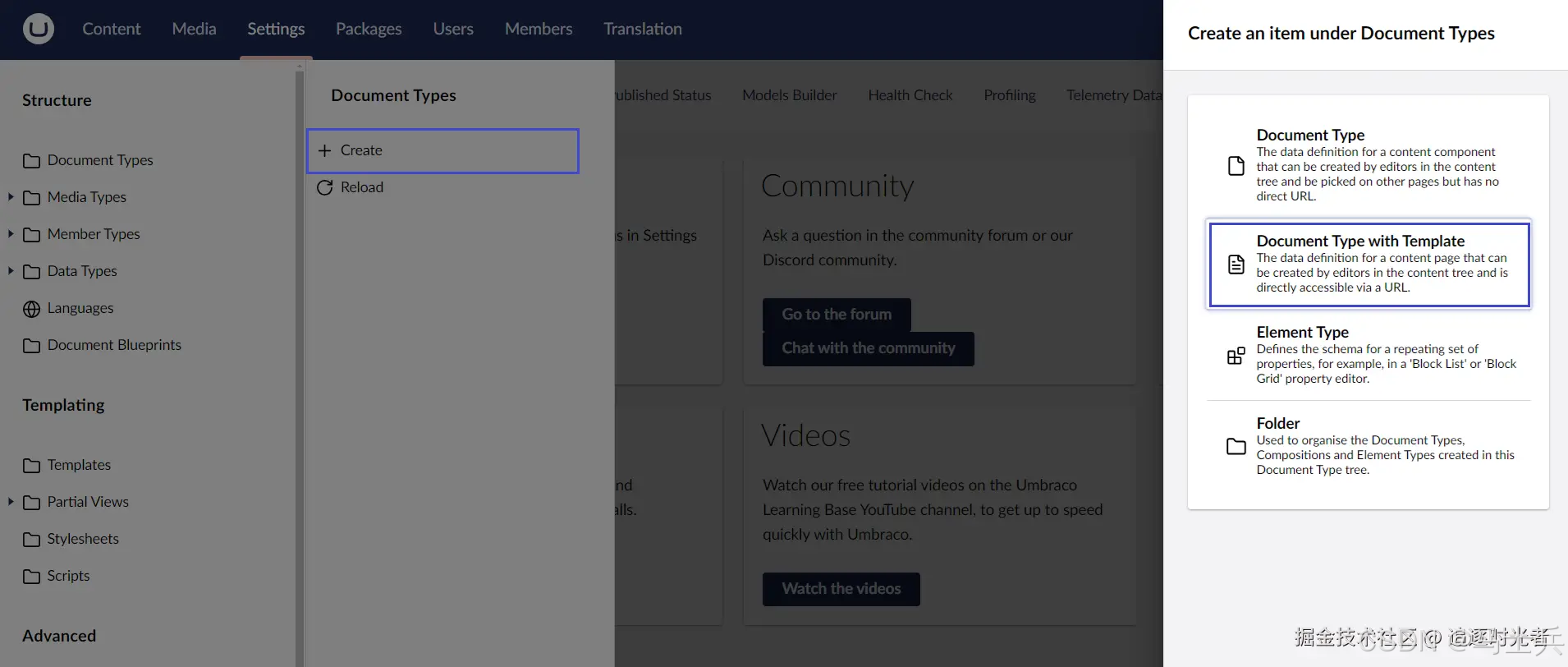
Task: Select Create in the Document Types menu
Action: (x=442, y=150)
